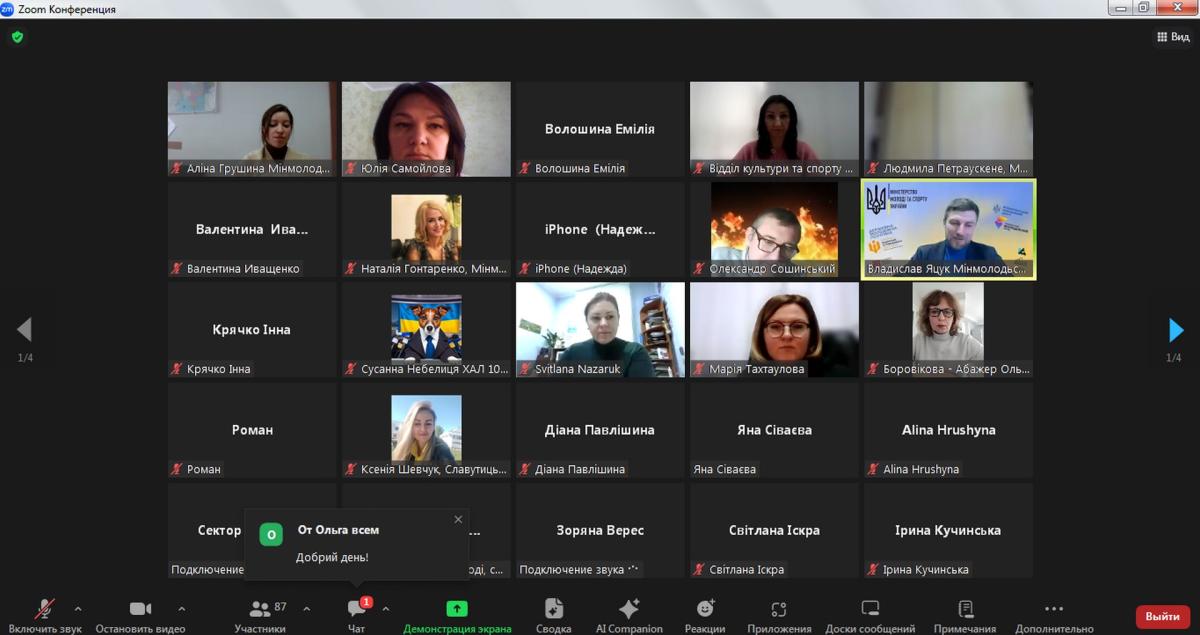Select iPhone (Надежда) participant tile

[600, 229]
